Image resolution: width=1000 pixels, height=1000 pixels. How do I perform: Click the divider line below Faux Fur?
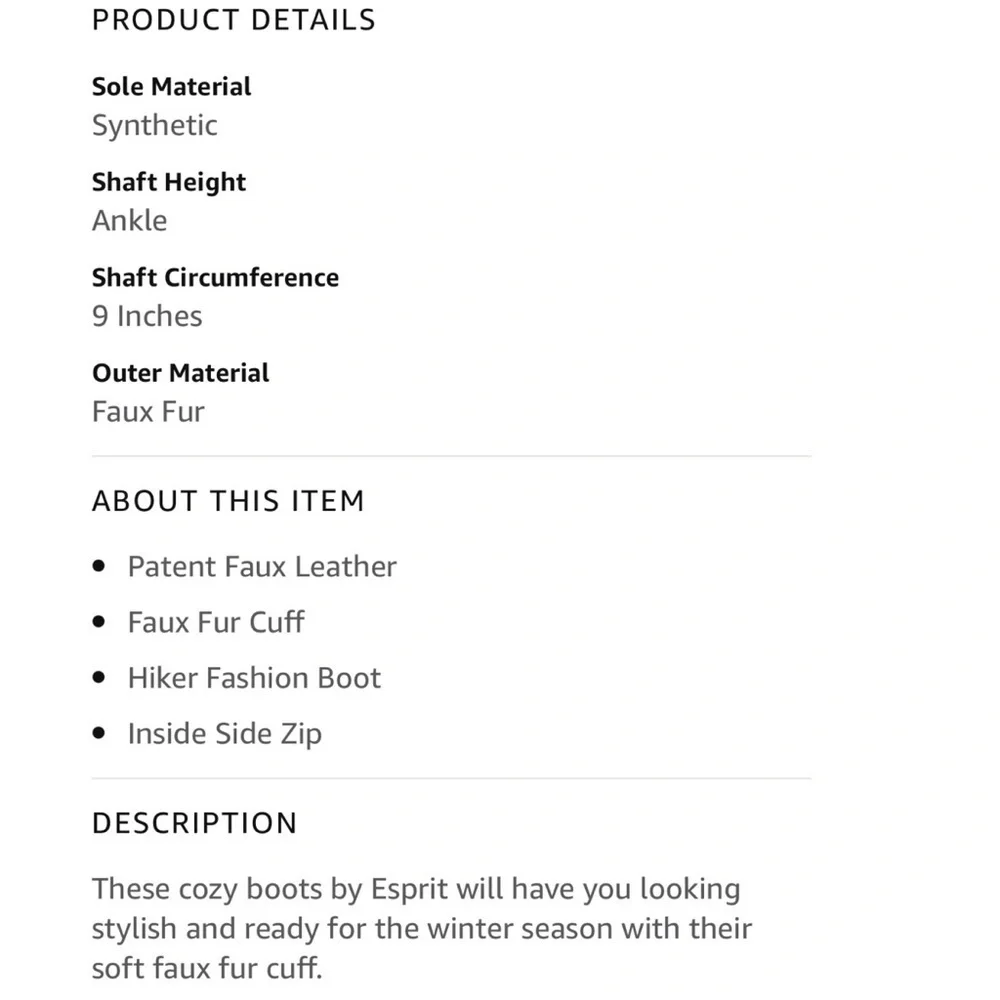(x=452, y=456)
